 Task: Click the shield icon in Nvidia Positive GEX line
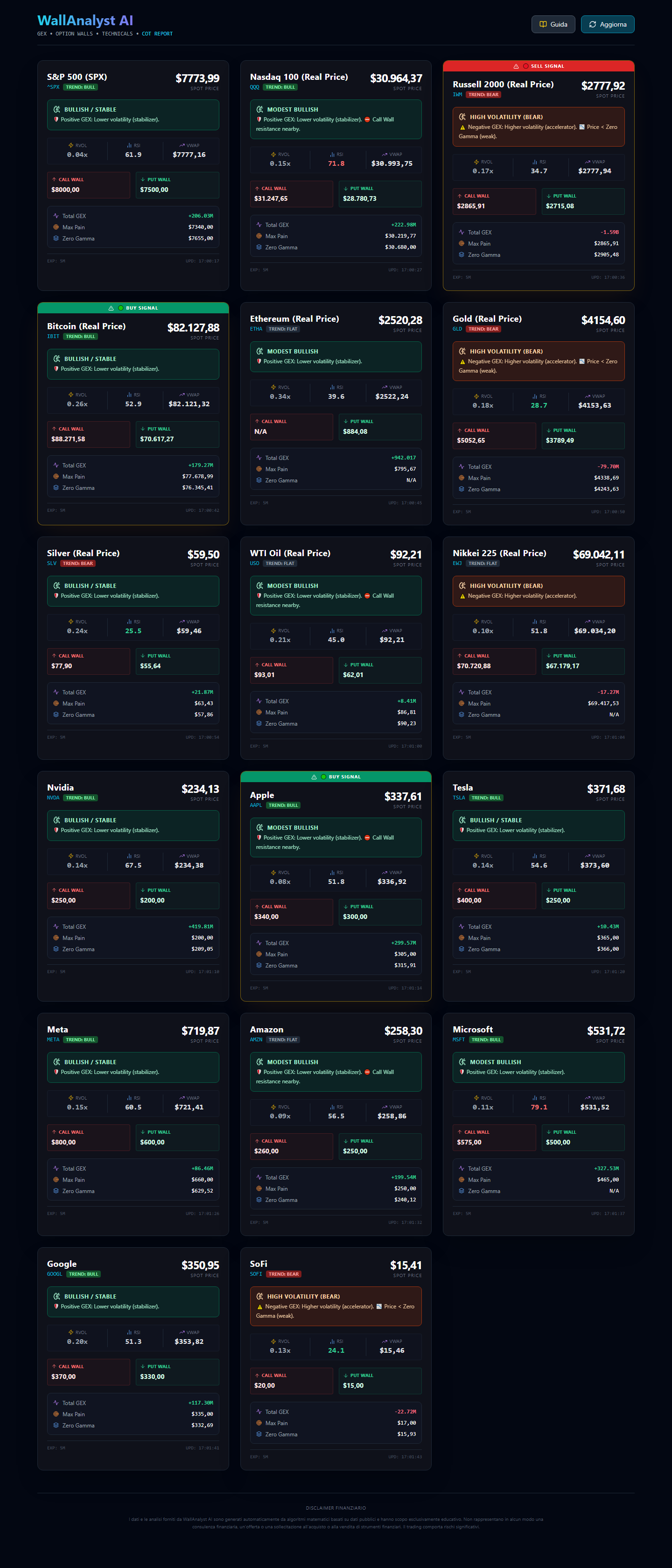[56, 830]
